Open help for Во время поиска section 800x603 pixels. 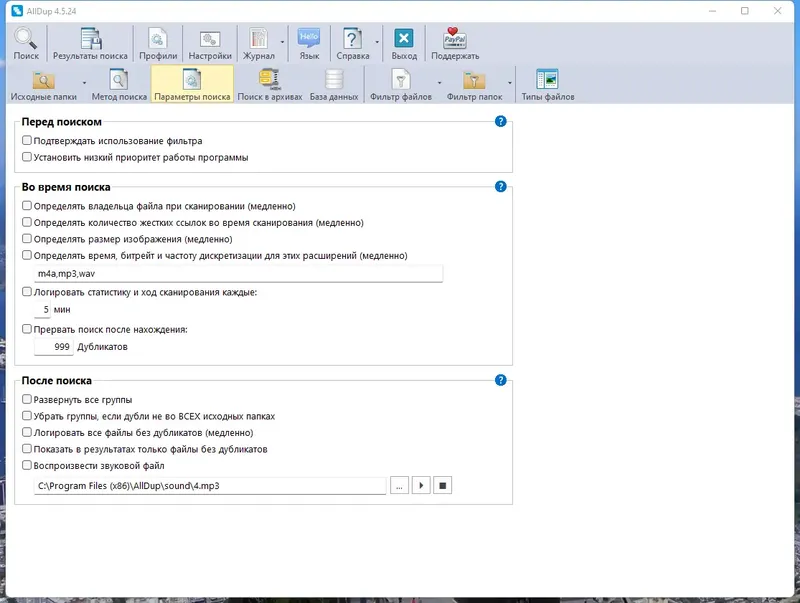501,187
